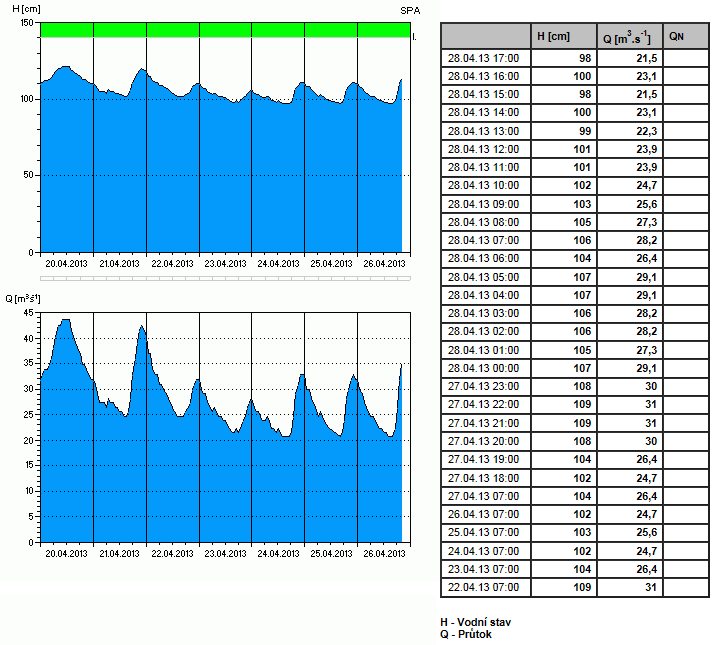Image resolution: width=716 pixels, height=645 pixels.
Task: Click the "Q [m3.s-1]" table column header
Action: [x=629, y=38]
